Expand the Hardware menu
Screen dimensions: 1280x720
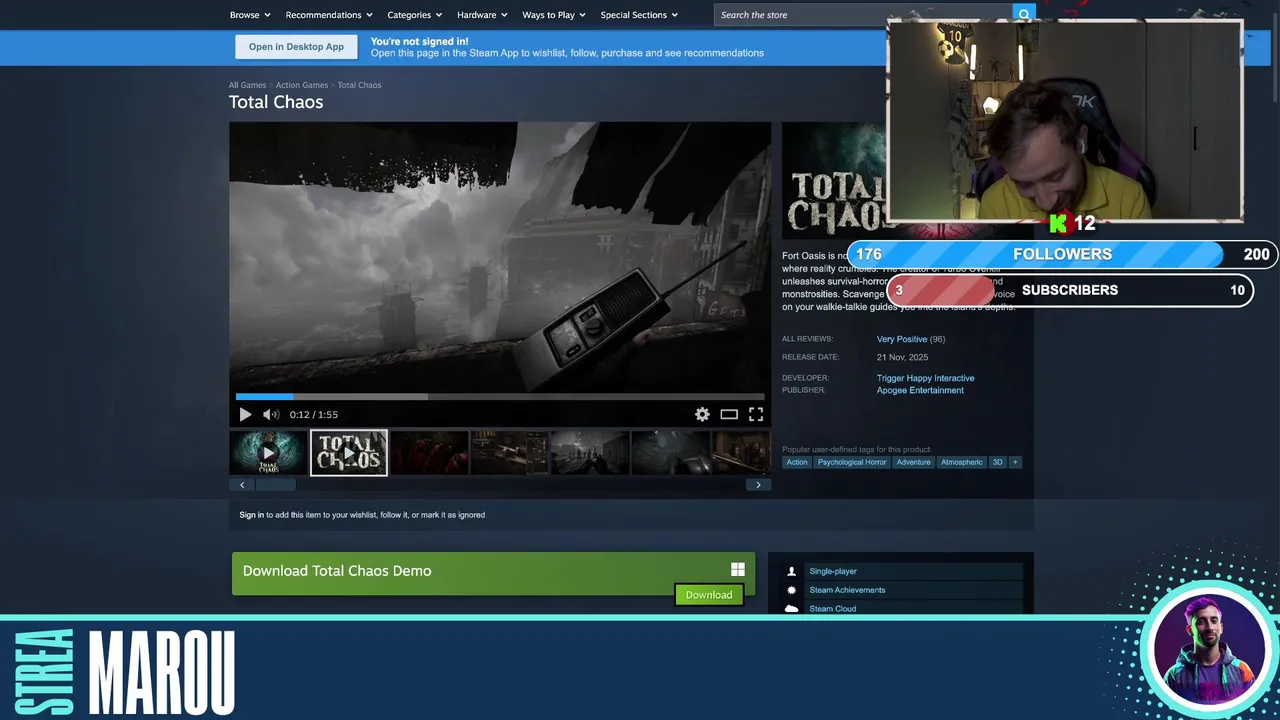click(482, 15)
